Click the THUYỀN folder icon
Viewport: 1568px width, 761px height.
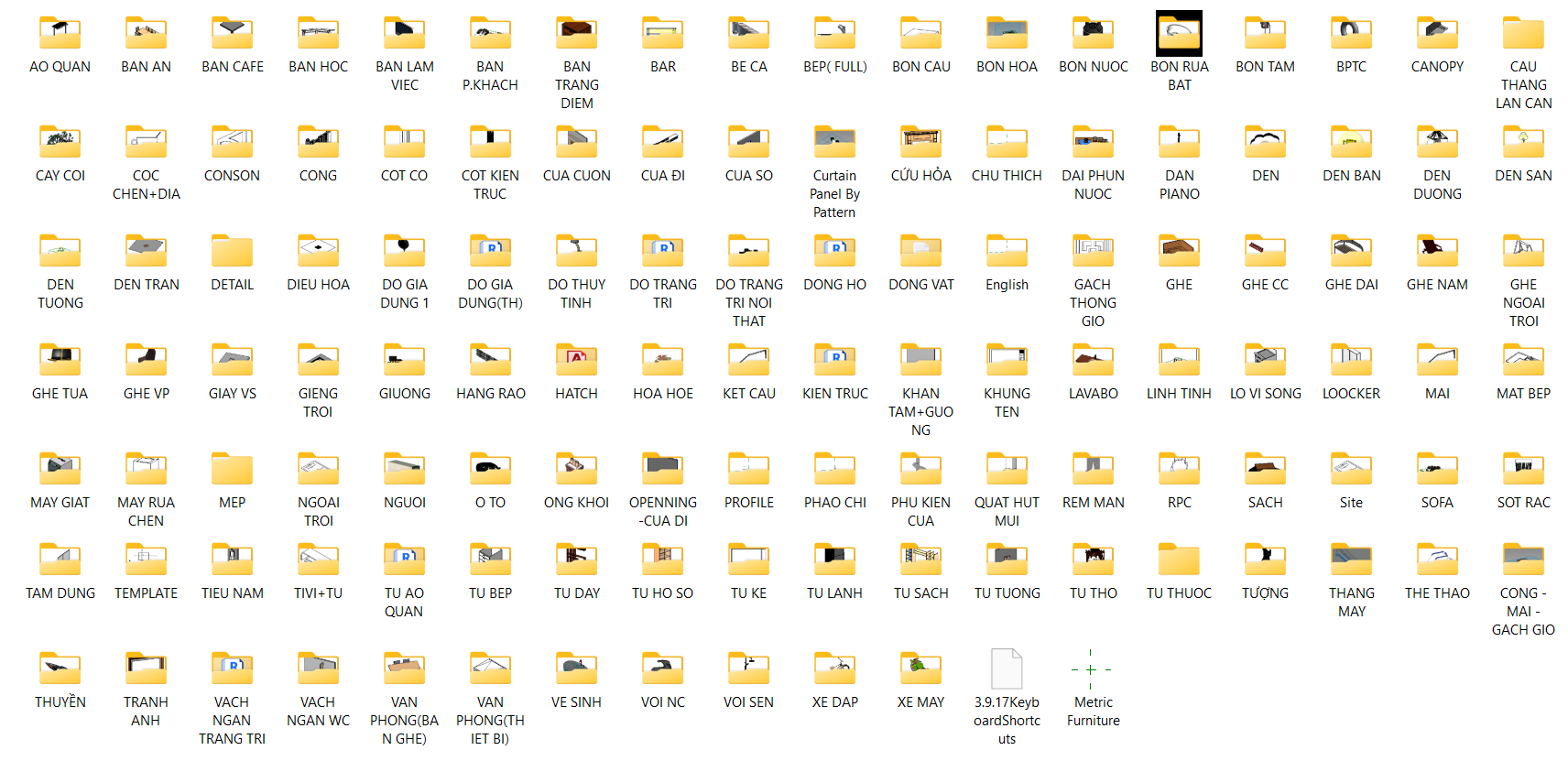(60, 669)
